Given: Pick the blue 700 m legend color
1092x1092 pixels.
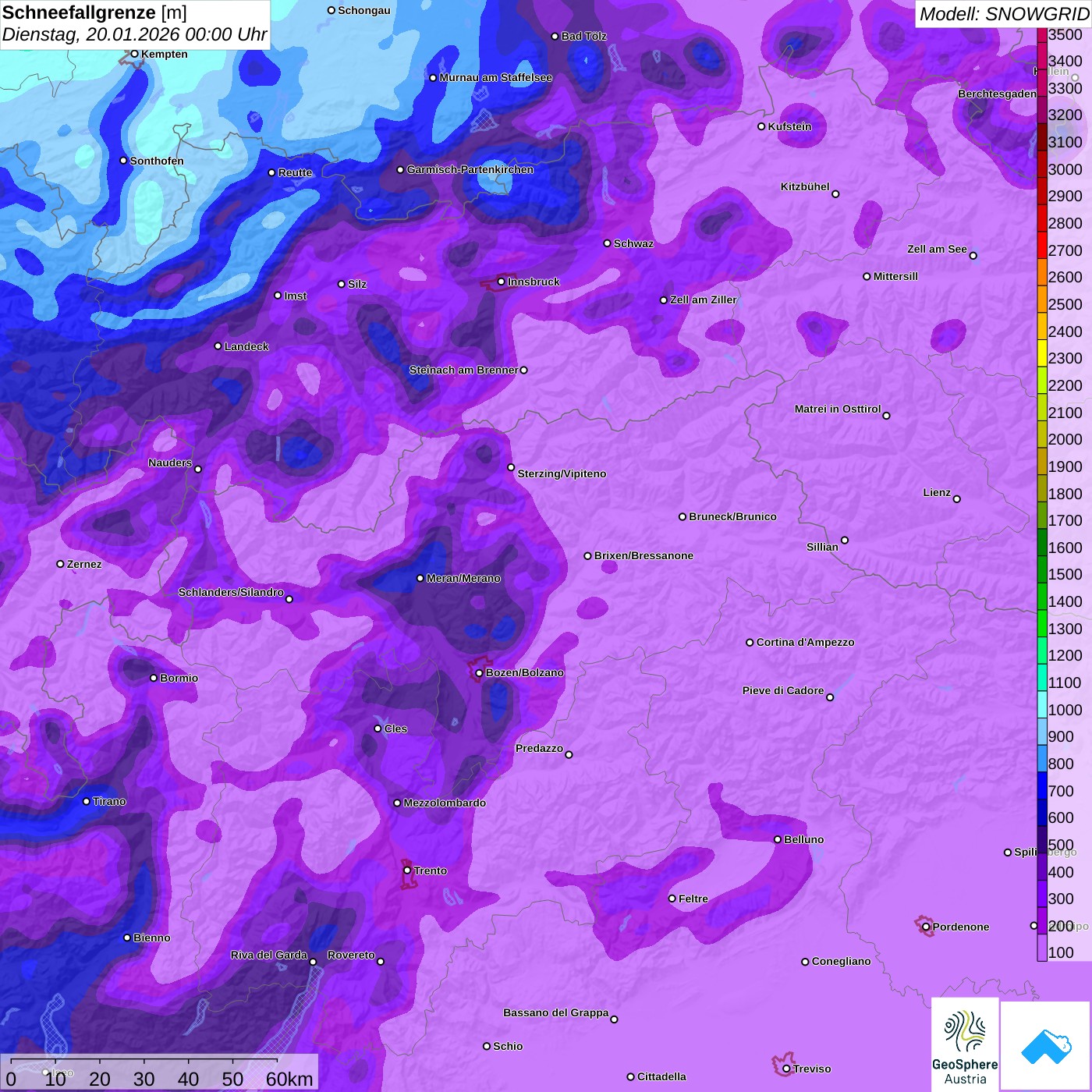Looking at the screenshot, I should click(1042, 786).
